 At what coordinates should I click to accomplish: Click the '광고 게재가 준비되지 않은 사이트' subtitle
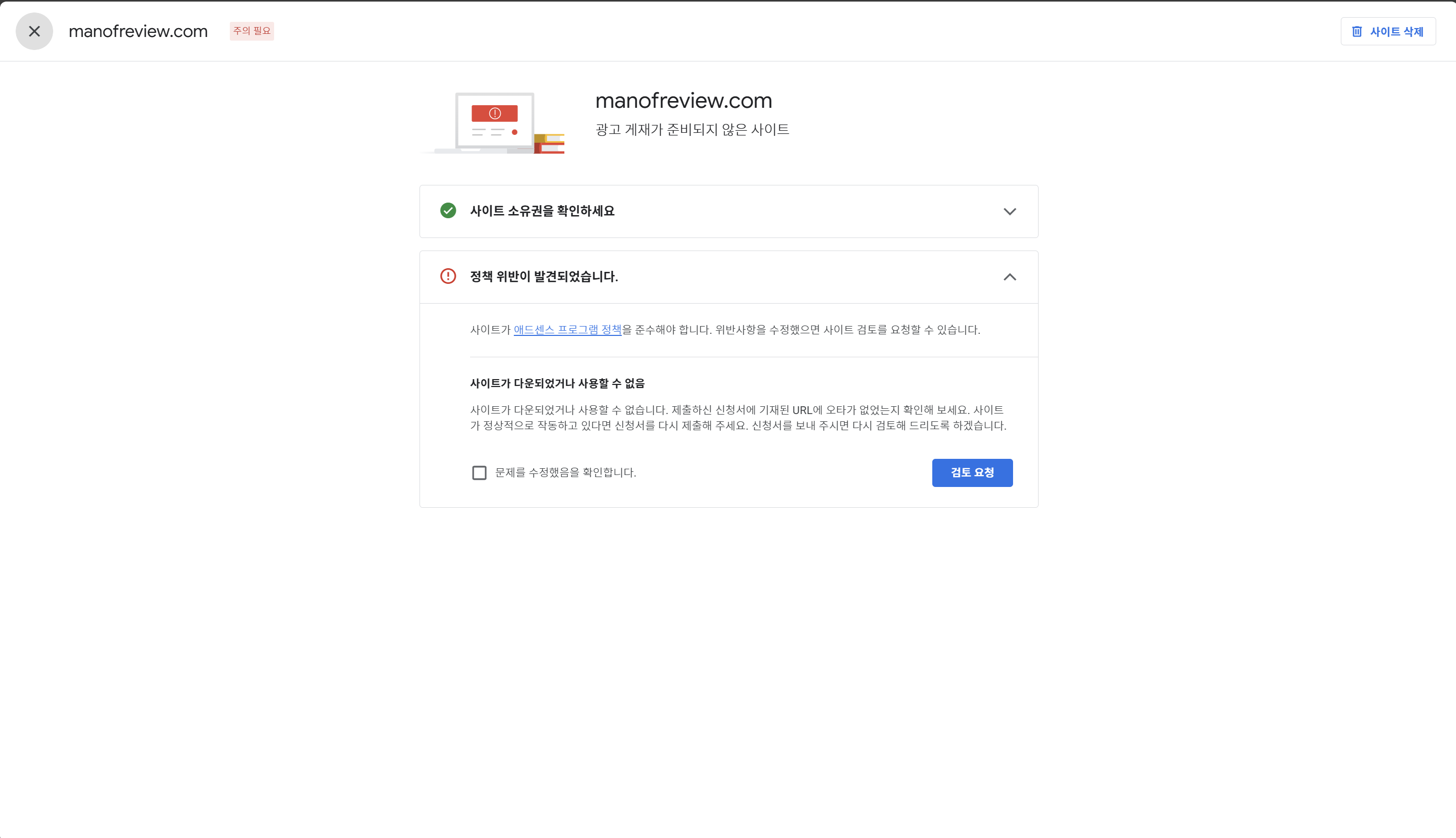tap(692, 130)
